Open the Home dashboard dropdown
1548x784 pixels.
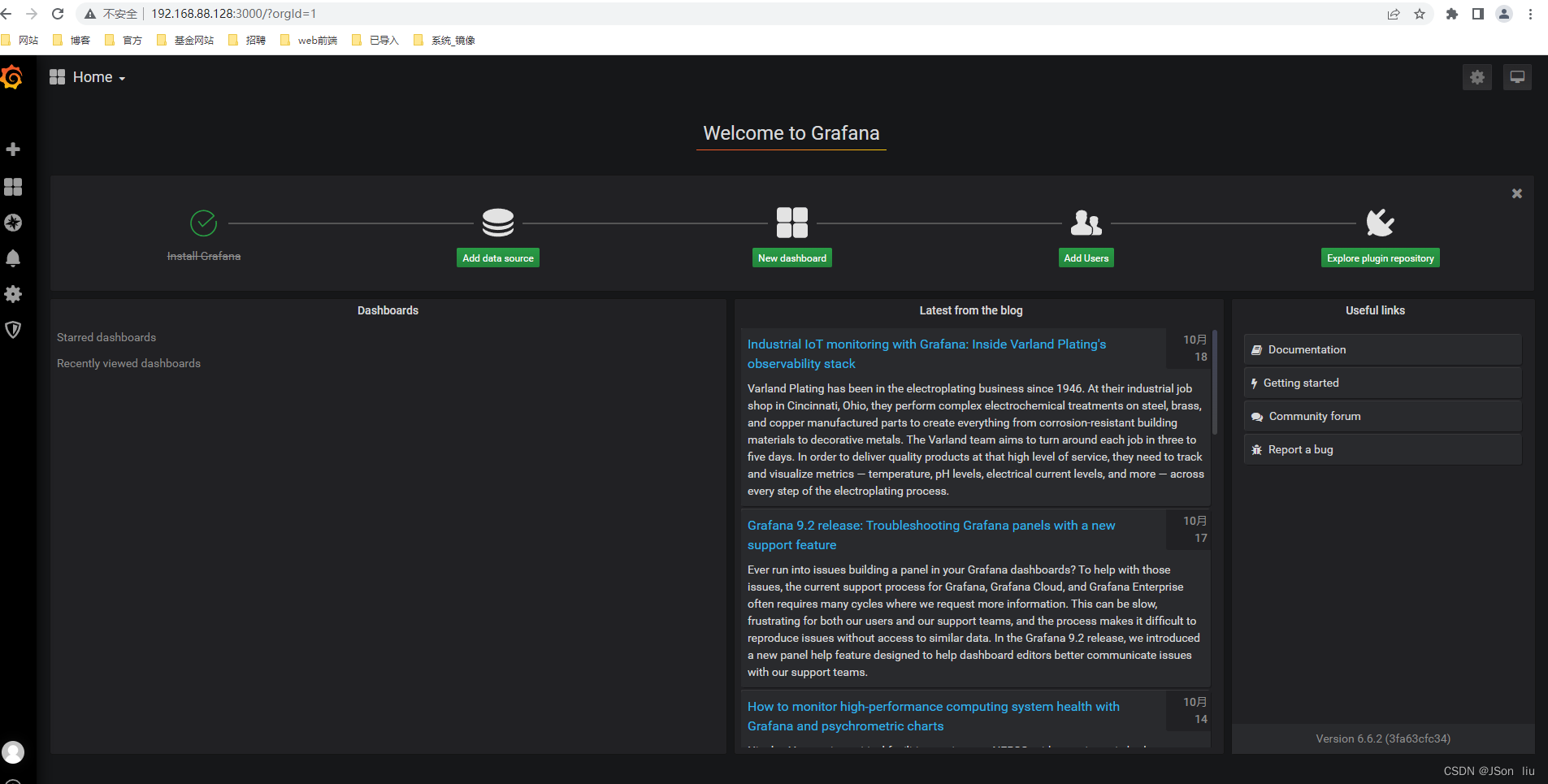point(88,77)
